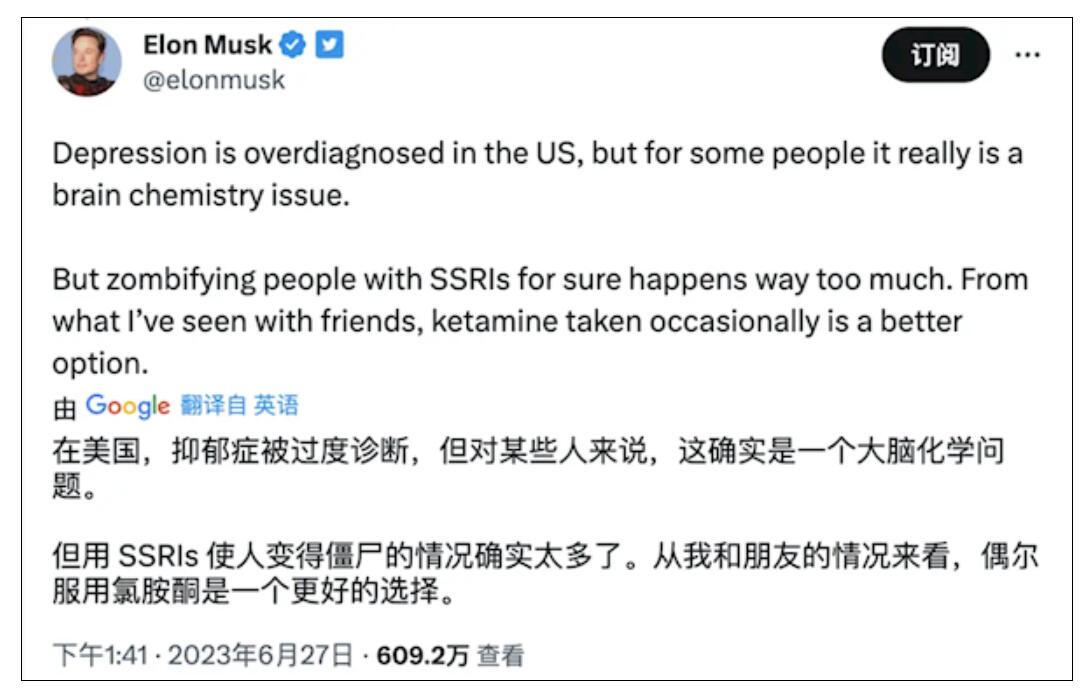Click the paragraph starting But zombifying people

pos(540,322)
